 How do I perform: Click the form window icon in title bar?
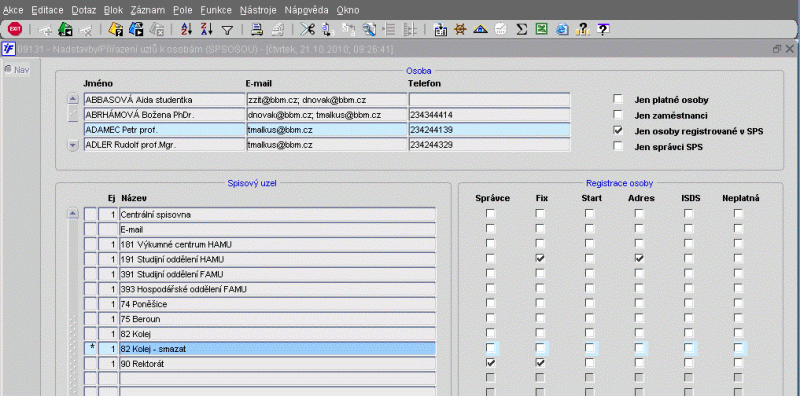click(9, 49)
